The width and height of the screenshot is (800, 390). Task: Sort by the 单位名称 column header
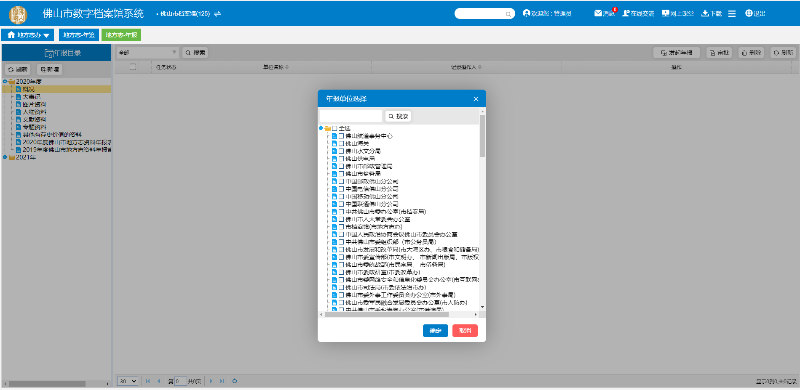tap(275, 67)
